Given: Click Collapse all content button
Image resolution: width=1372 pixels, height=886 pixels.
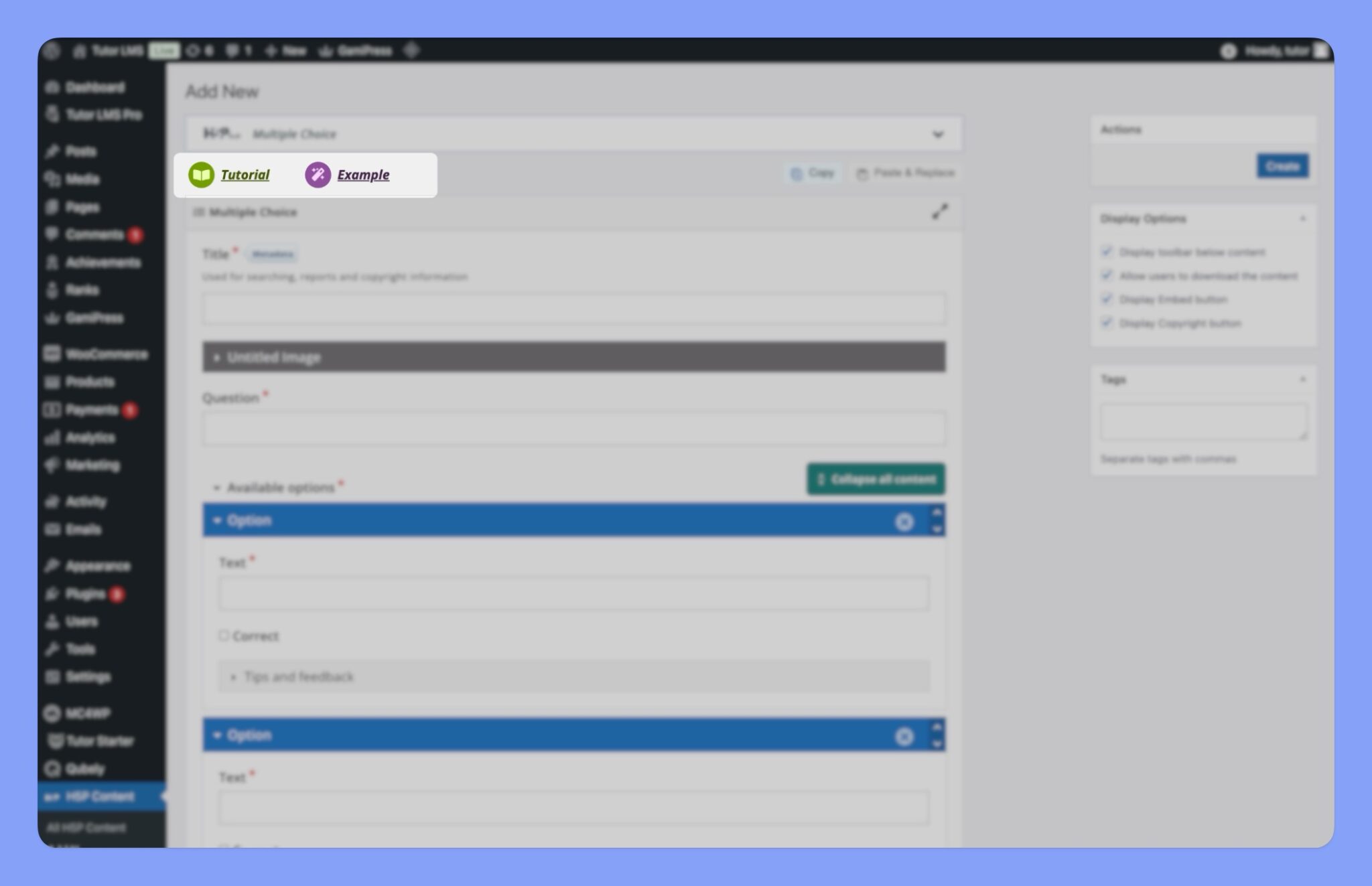Looking at the screenshot, I should point(876,479).
